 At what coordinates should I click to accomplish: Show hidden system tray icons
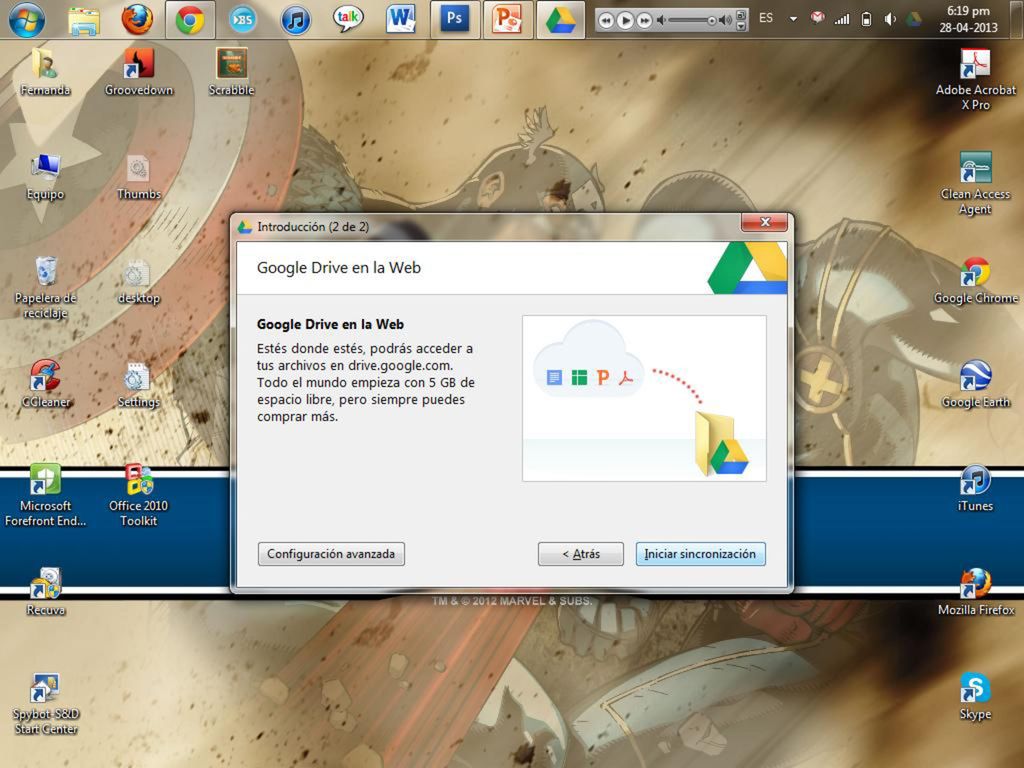(793, 19)
